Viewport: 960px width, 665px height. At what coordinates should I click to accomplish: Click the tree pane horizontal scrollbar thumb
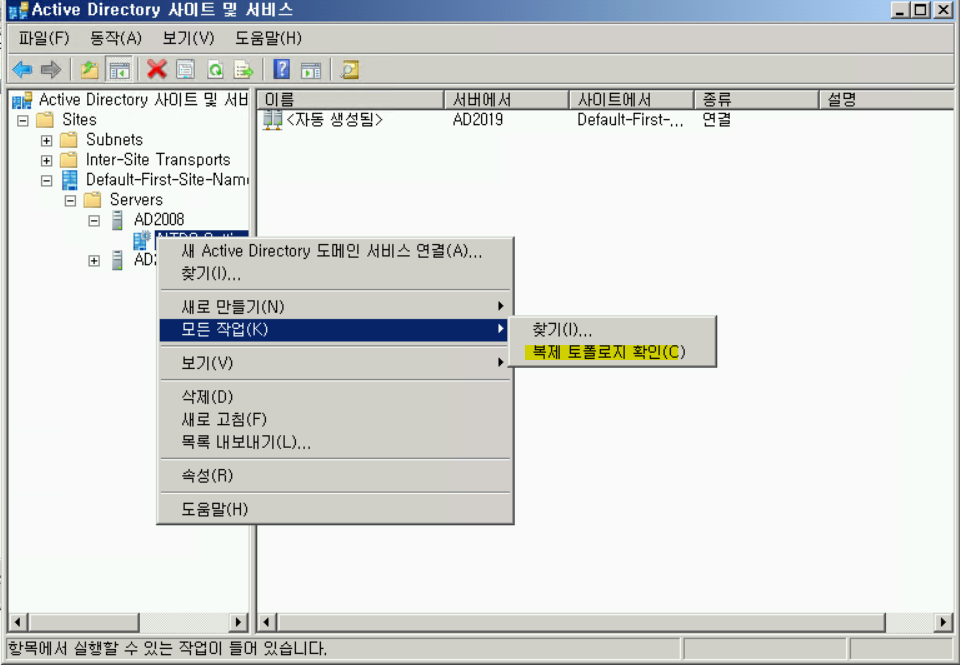[83, 622]
